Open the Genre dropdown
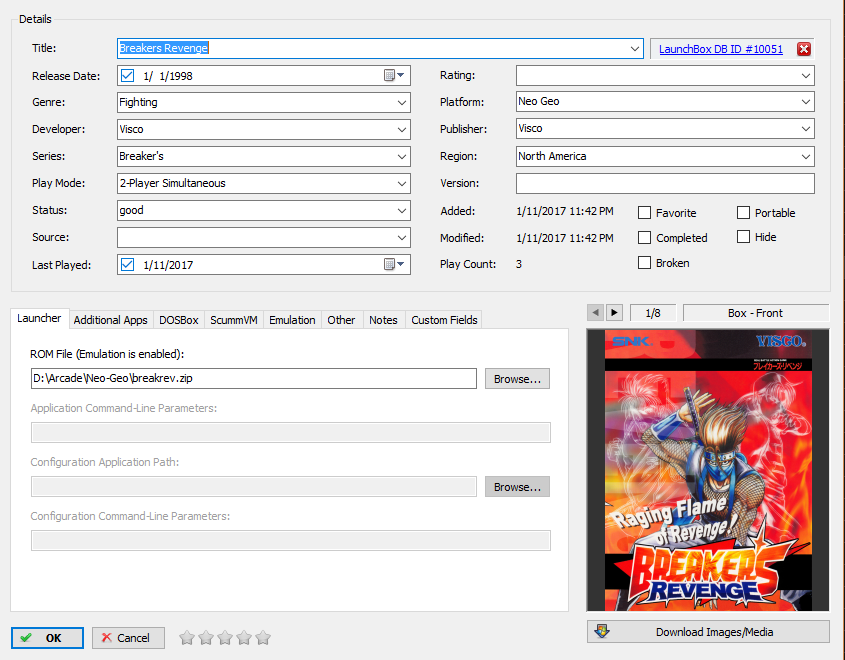Screen dimensions: 845x660 (401, 102)
